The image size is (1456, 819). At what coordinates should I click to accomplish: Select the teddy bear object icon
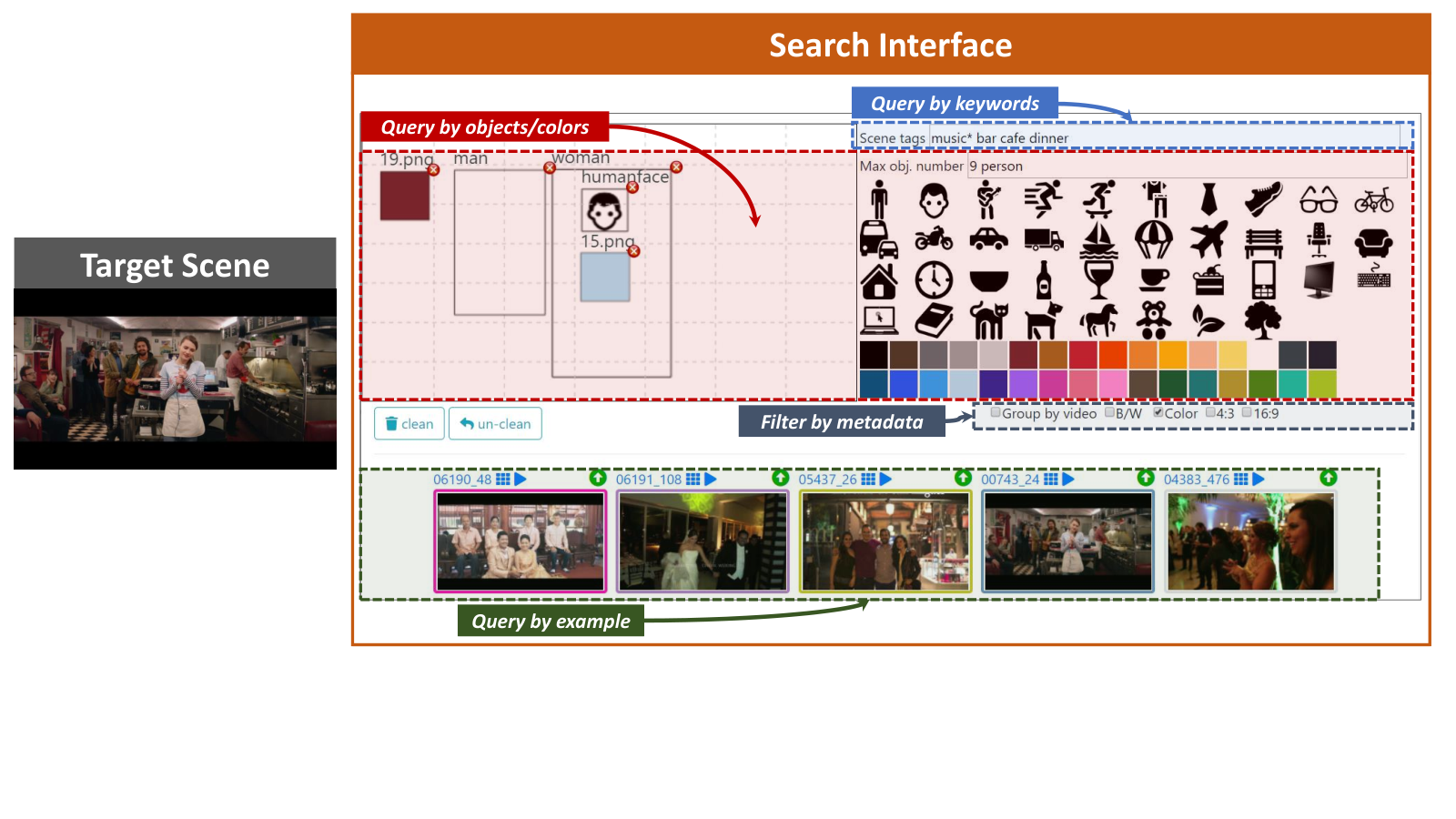[1154, 320]
